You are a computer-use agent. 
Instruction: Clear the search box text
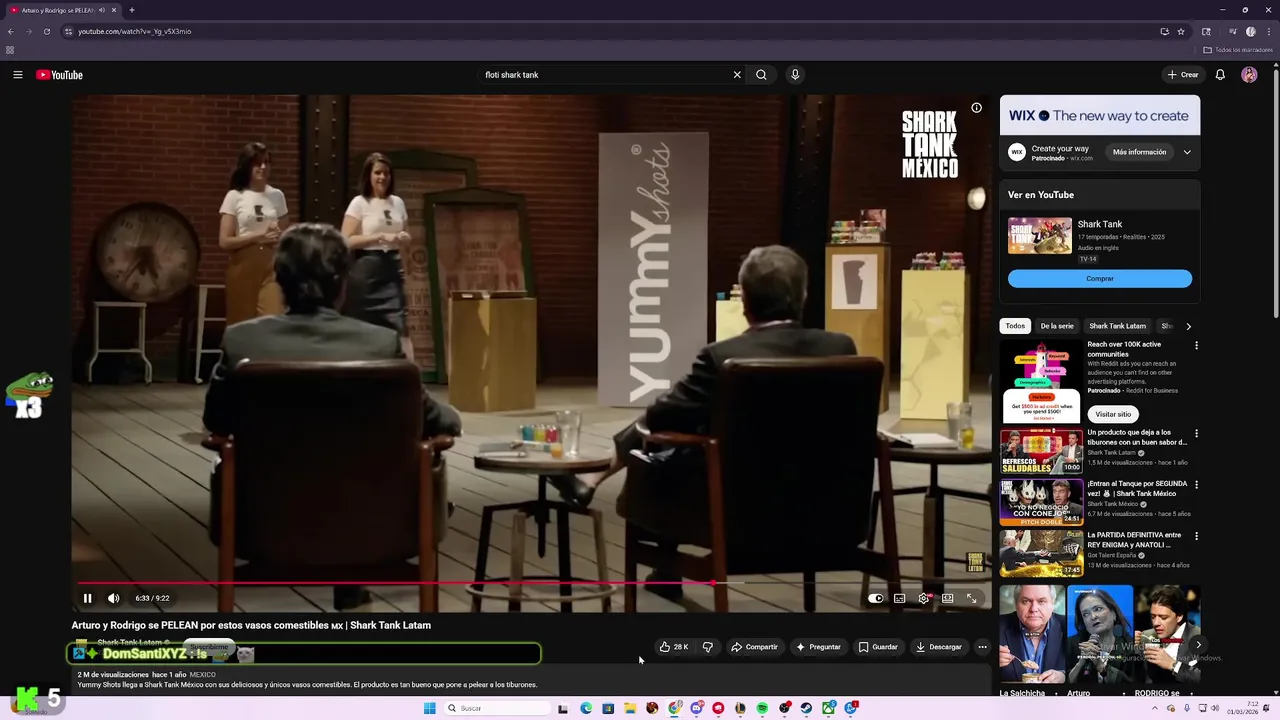(737, 75)
